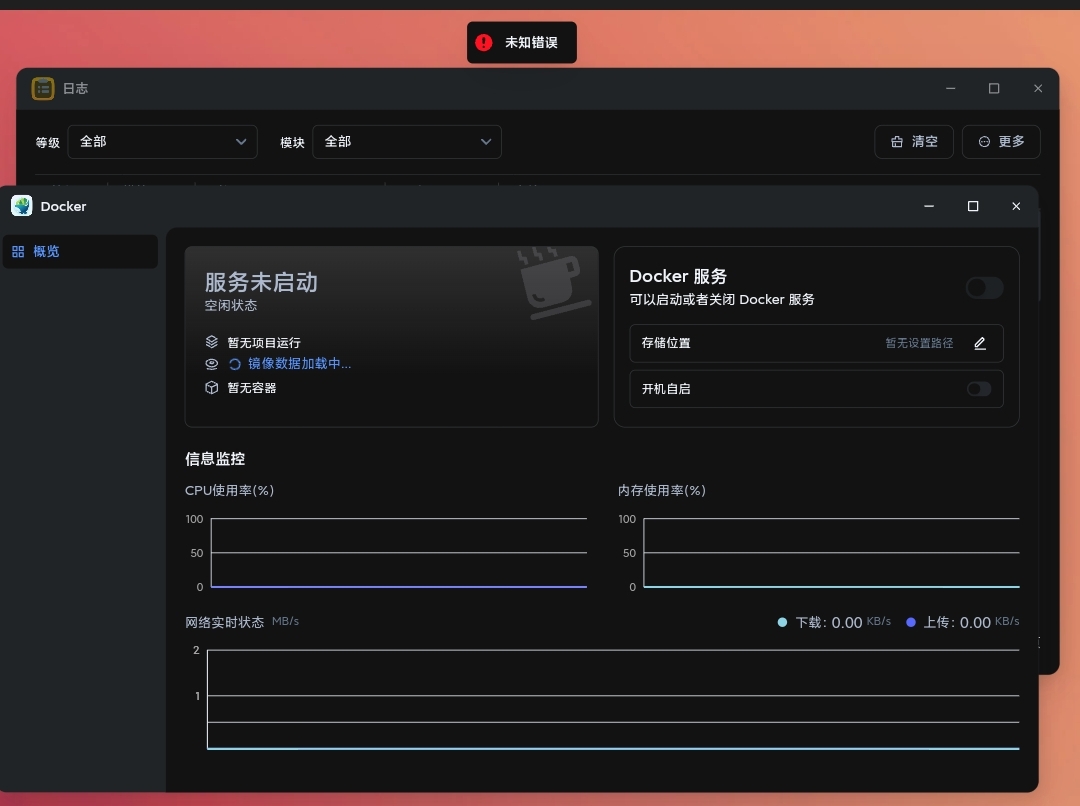Edit storage location with pencil icon
Image resolution: width=1080 pixels, height=806 pixels.
(979, 343)
